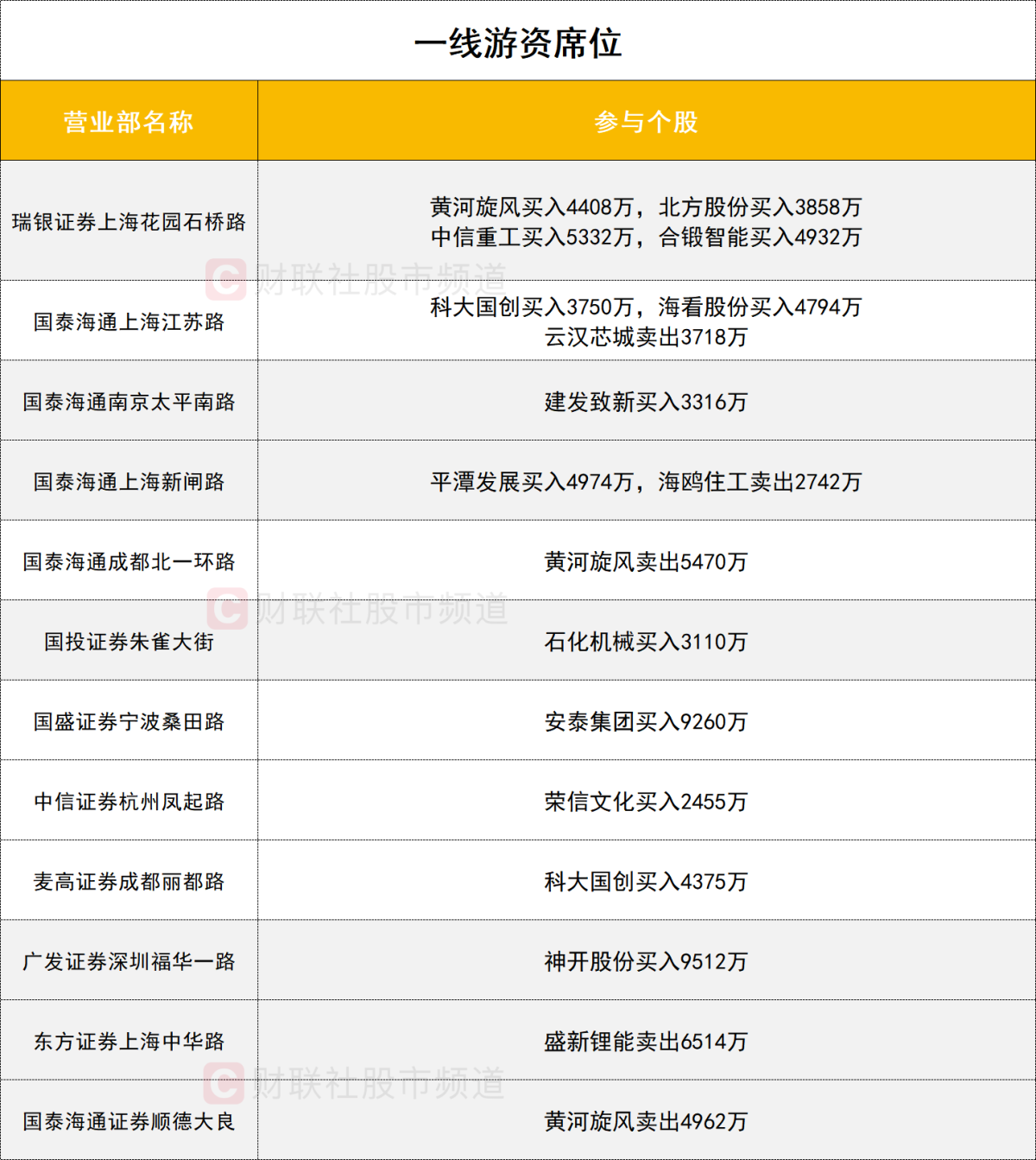Click the 瑞银证券上海花园石桥路 cell
Image resolution: width=1036 pixels, height=1160 pixels.
(x=129, y=222)
